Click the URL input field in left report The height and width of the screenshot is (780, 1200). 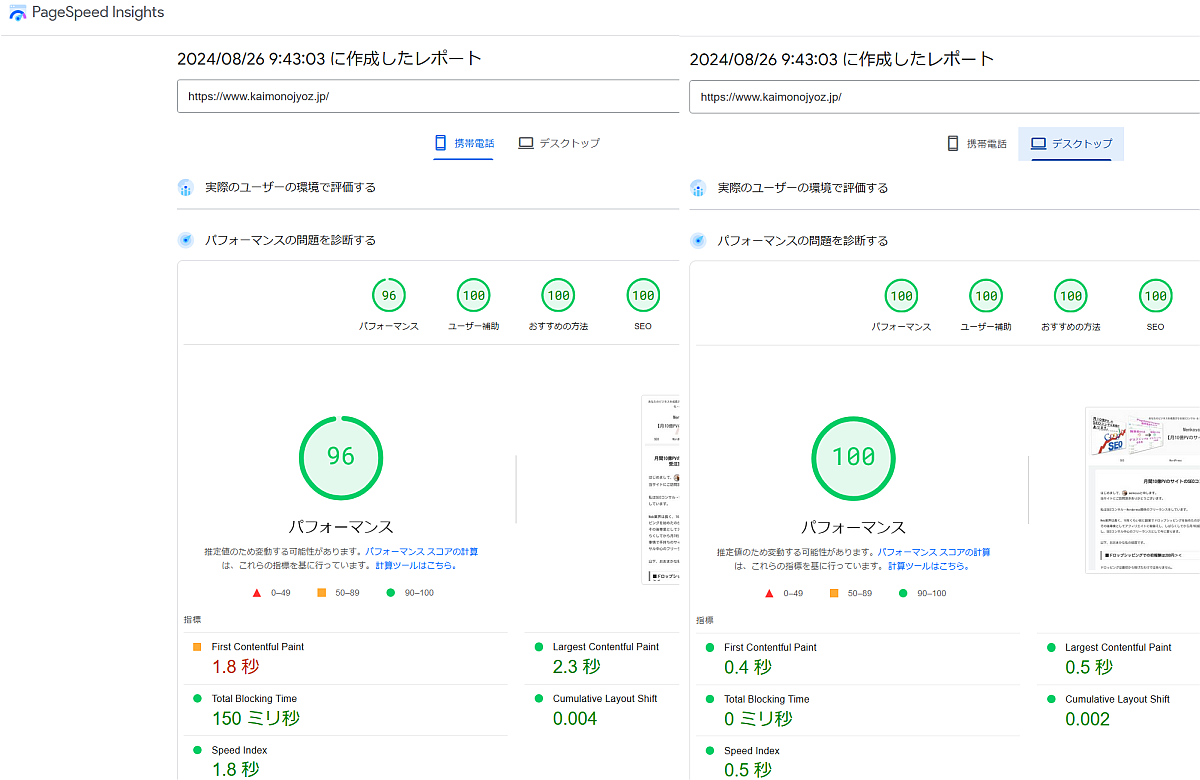point(428,97)
